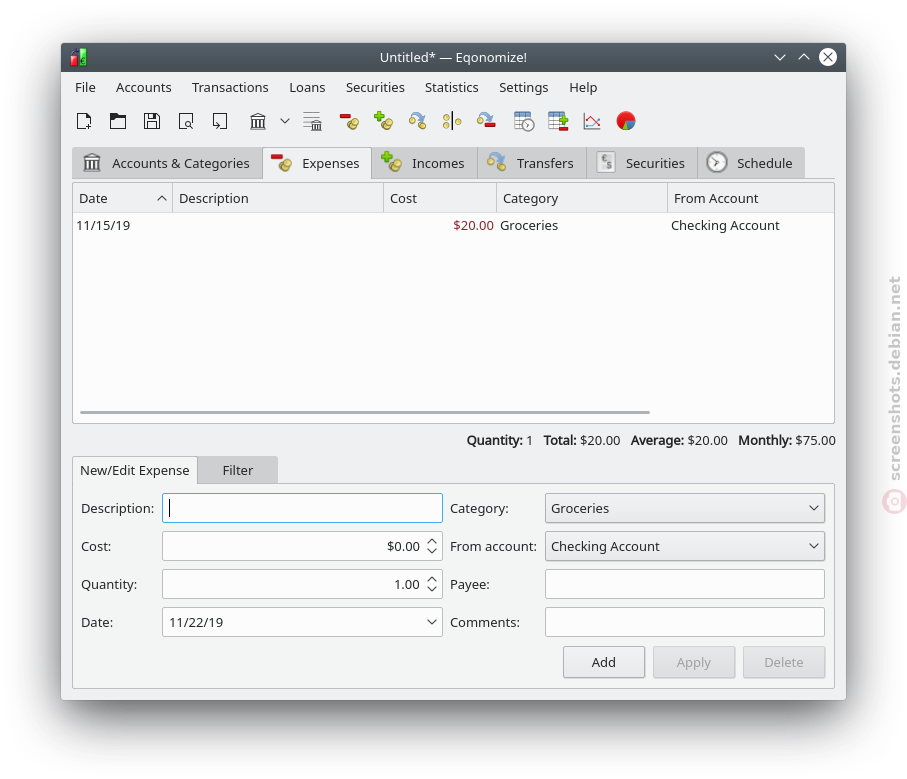Open the Date dropdown calendar
The width and height of the screenshot is (907, 779).
pyautogui.click(x=432, y=622)
